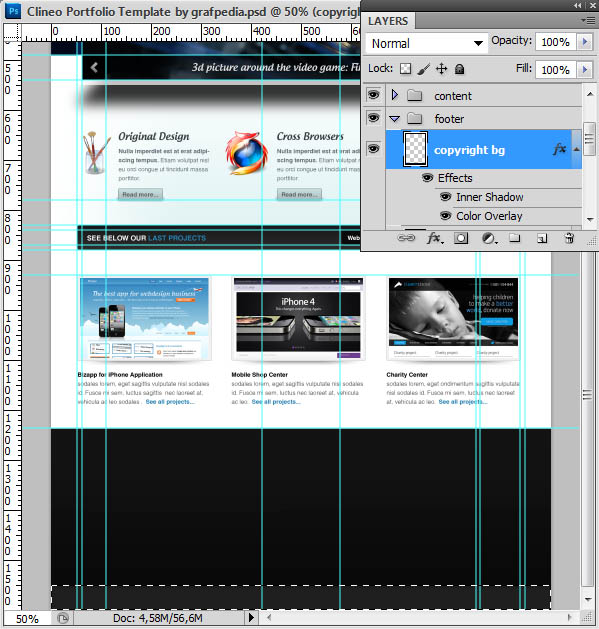599x629 pixels.
Task: Click the Mobile Shop Center thumbnail
Action: tap(298, 319)
